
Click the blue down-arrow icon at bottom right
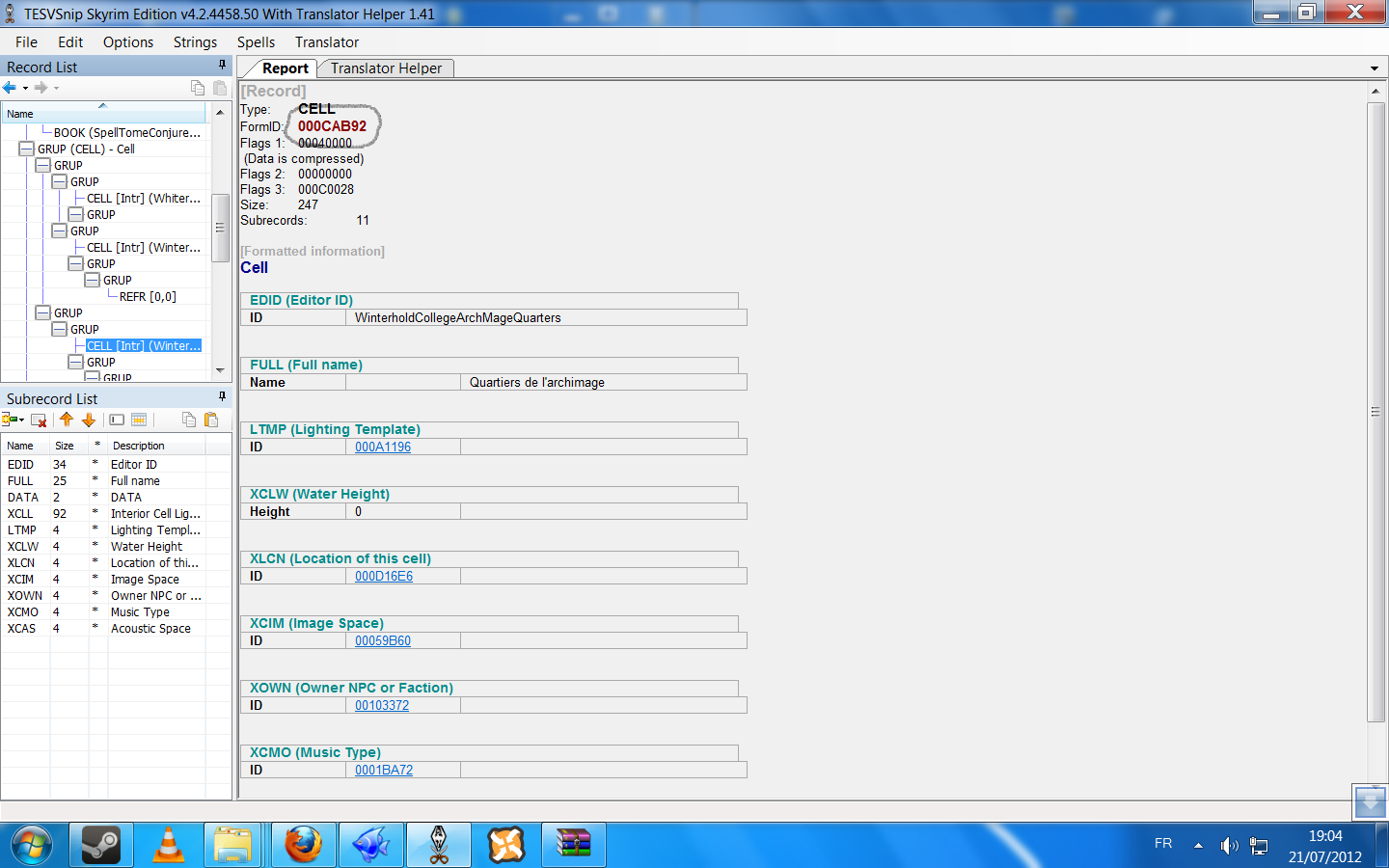[1370, 801]
